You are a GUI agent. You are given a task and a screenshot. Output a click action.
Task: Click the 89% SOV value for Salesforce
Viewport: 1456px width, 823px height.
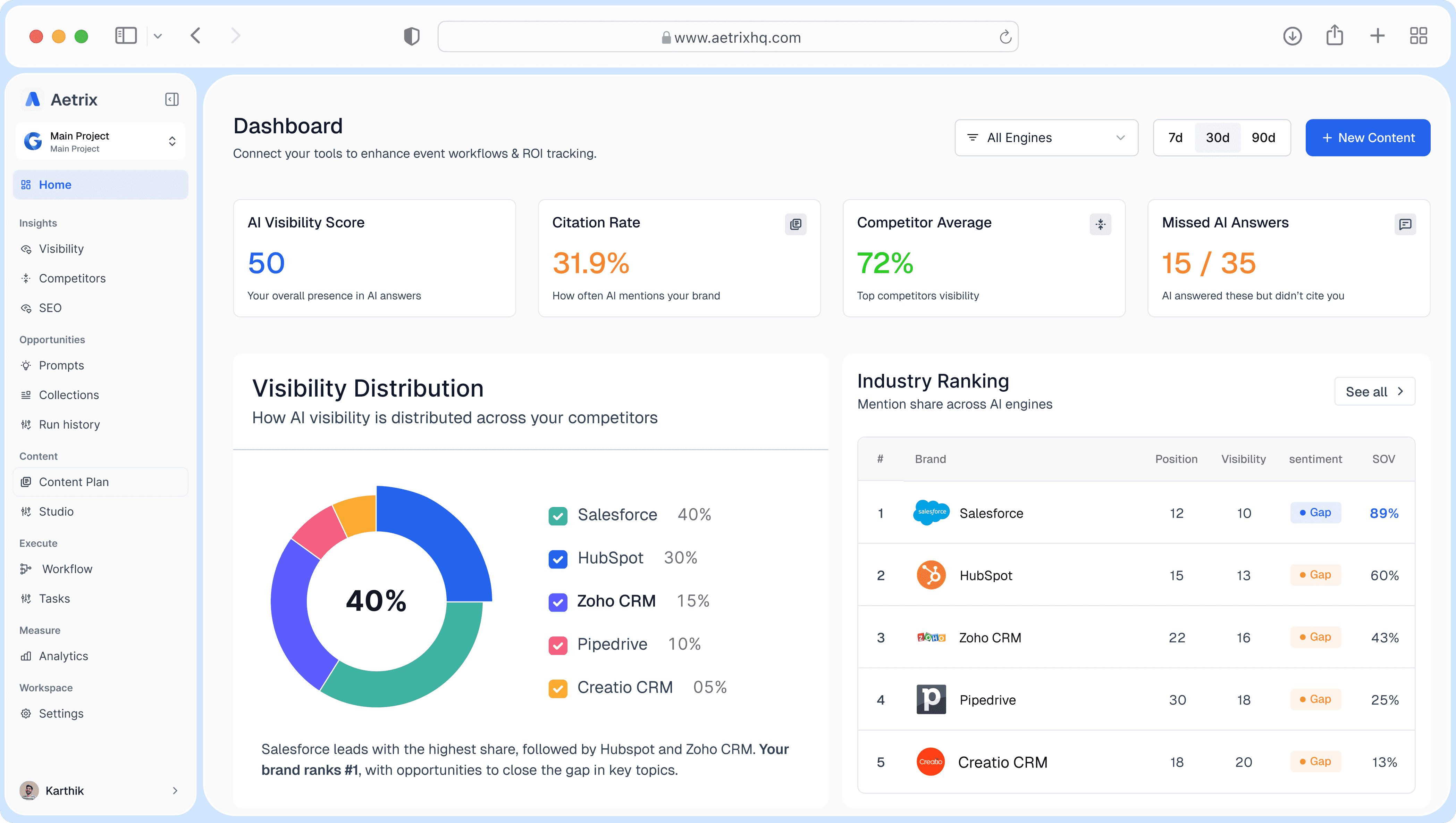(x=1384, y=513)
